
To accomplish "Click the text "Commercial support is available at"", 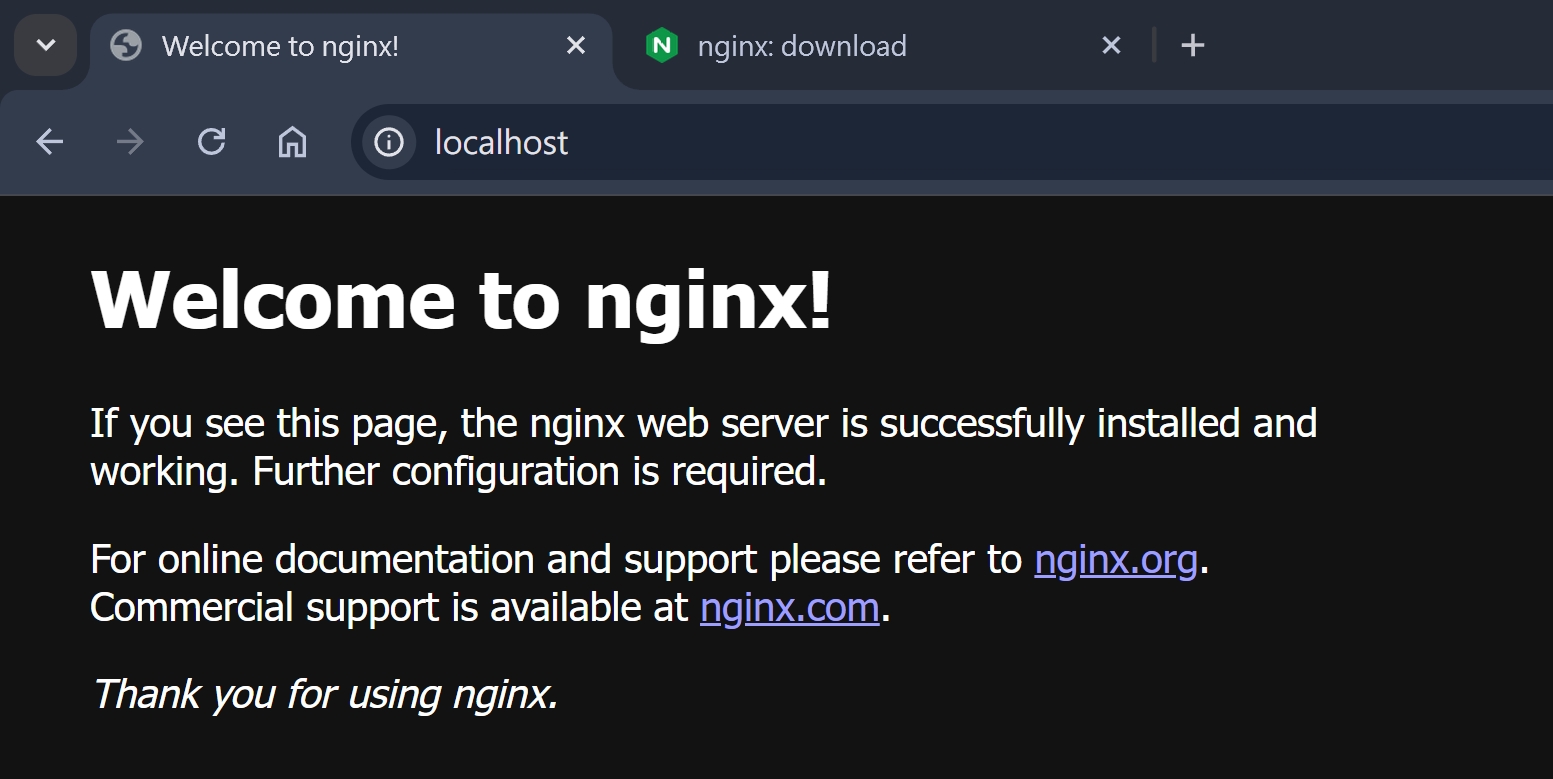I will pos(389,608).
